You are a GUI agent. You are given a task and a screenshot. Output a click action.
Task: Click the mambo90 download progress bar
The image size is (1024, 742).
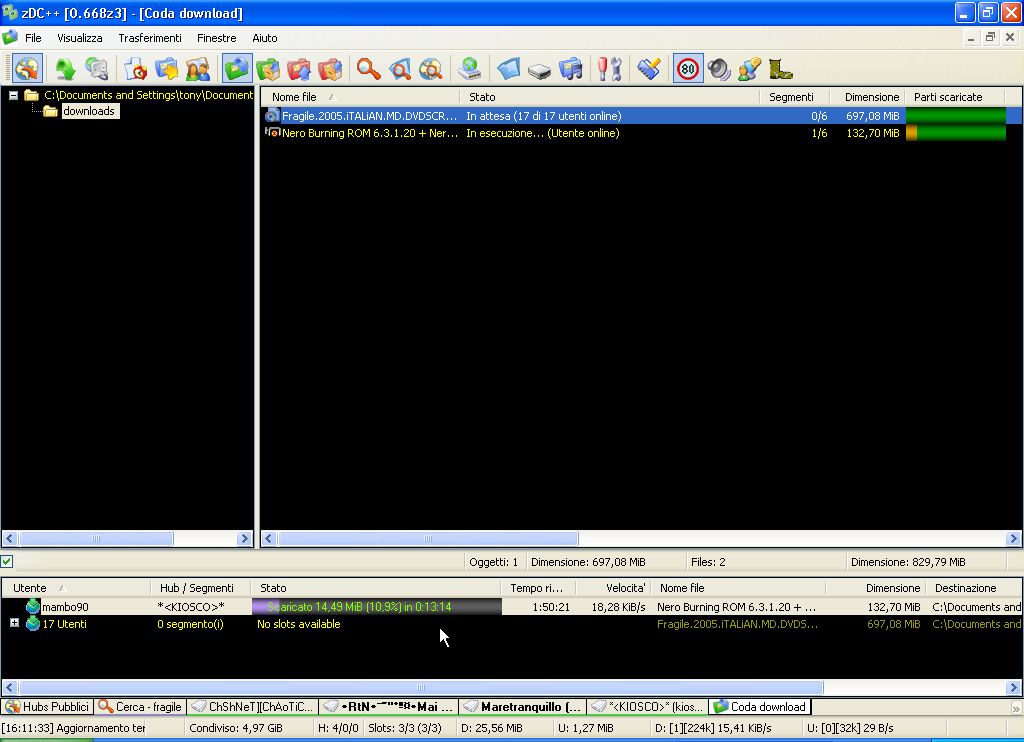[376, 607]
